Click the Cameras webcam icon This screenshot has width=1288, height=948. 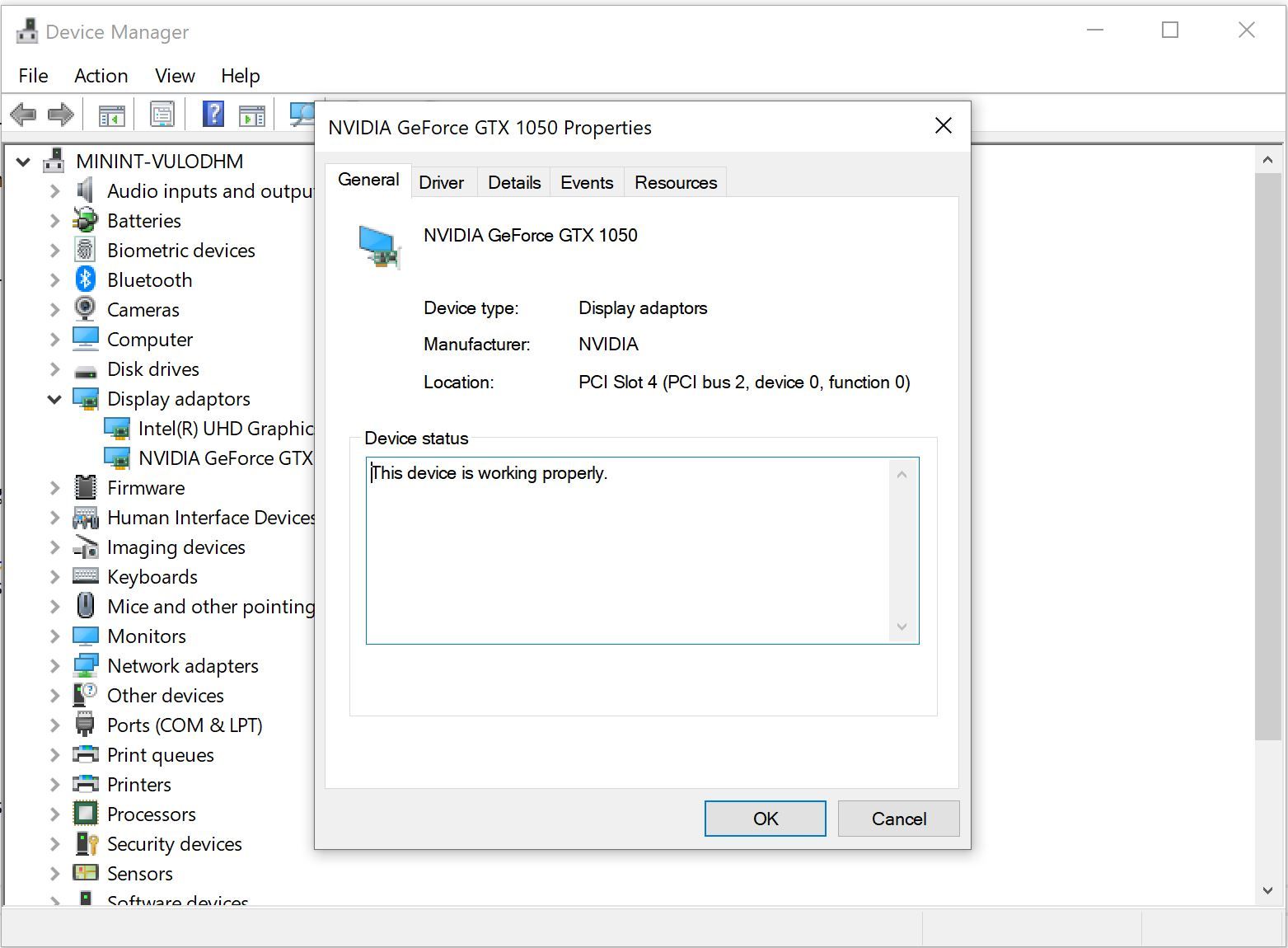point(85,309)
